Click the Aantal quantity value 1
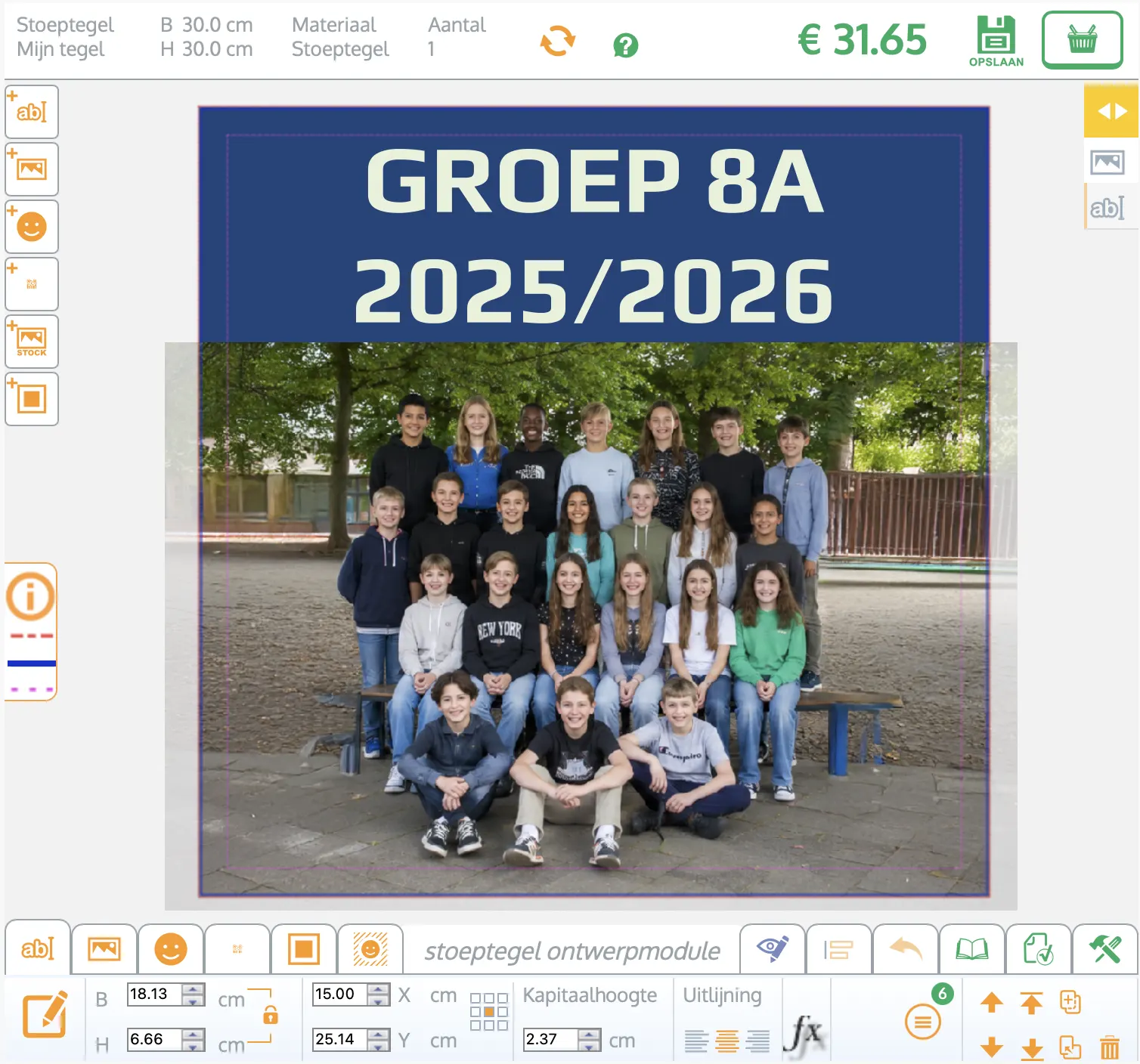1140x1064 pixels. click(431, 49)
